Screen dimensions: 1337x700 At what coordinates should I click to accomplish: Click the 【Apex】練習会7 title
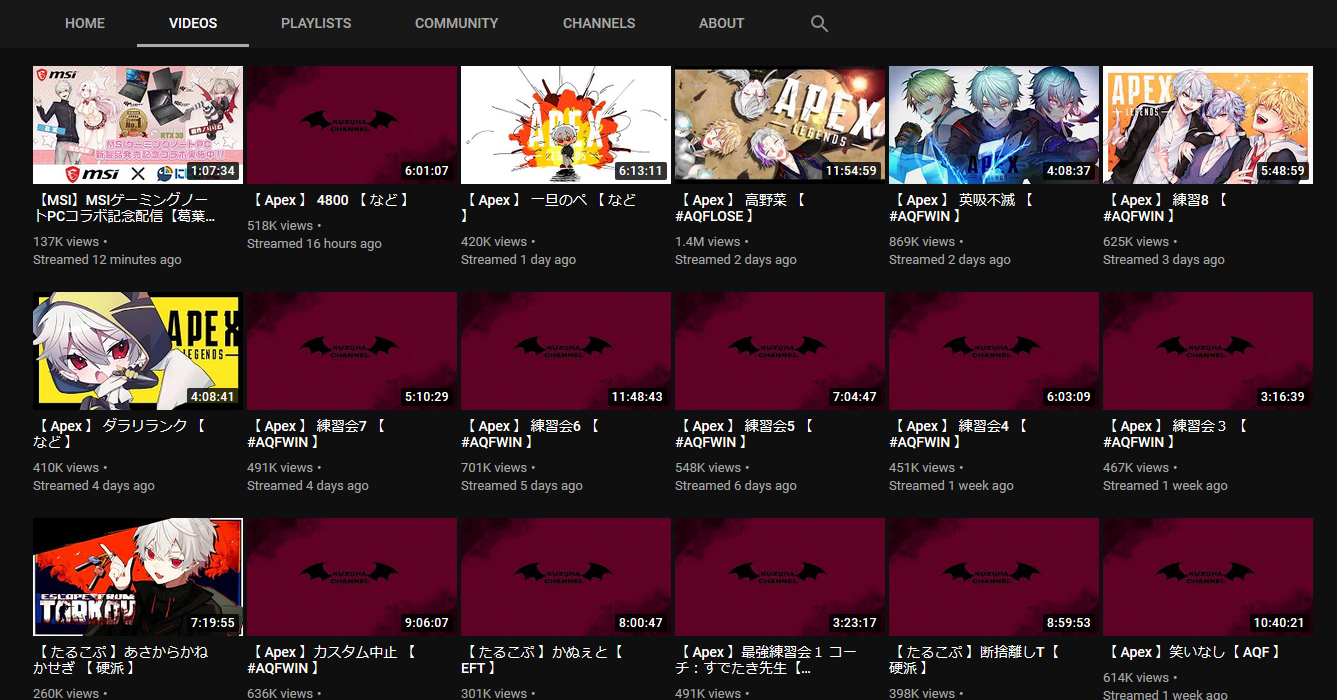tap(317, 434)
